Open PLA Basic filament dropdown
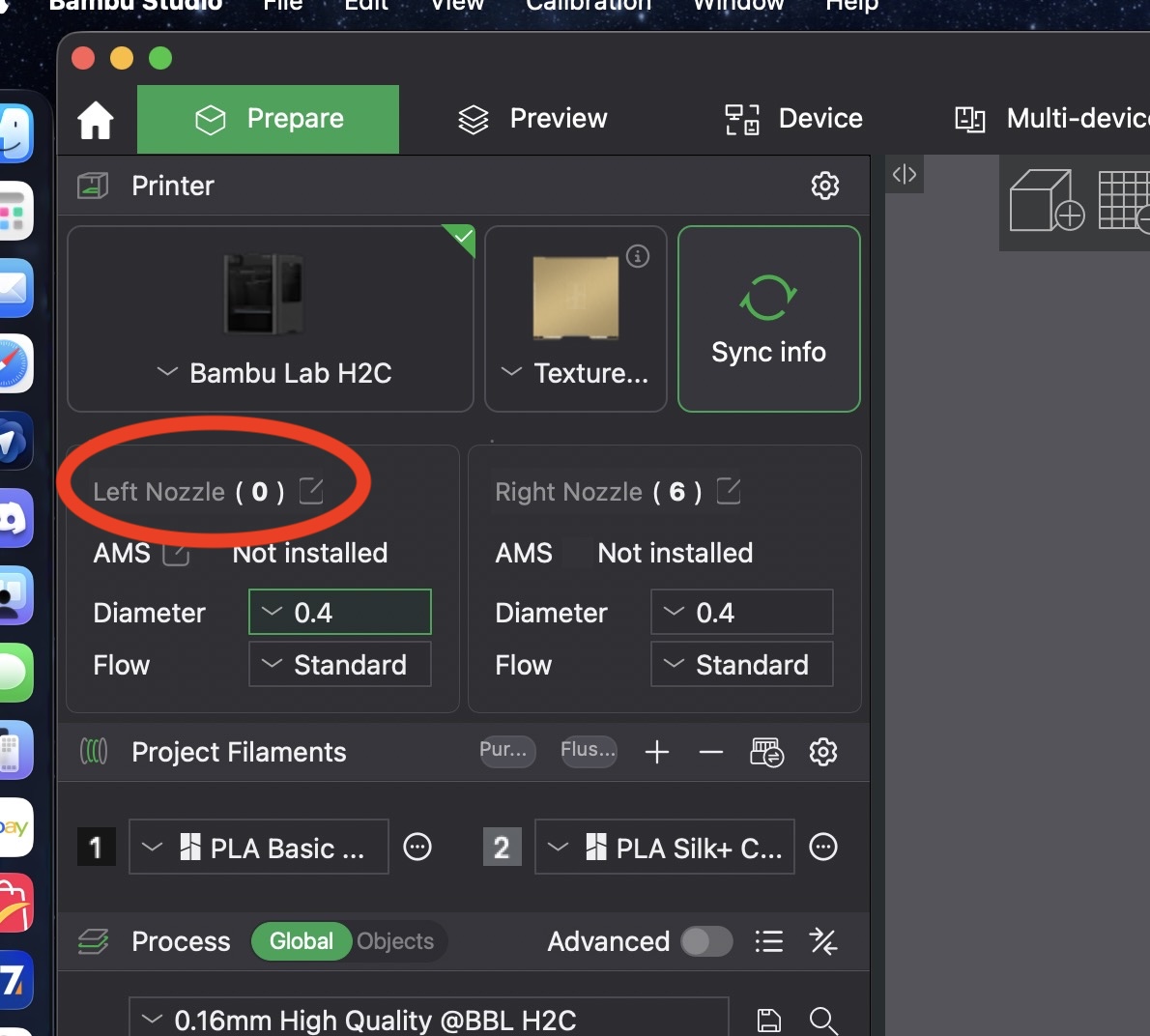This screenshot has width=1150, height=1036. pyautogui.click(x=259, y=847)
